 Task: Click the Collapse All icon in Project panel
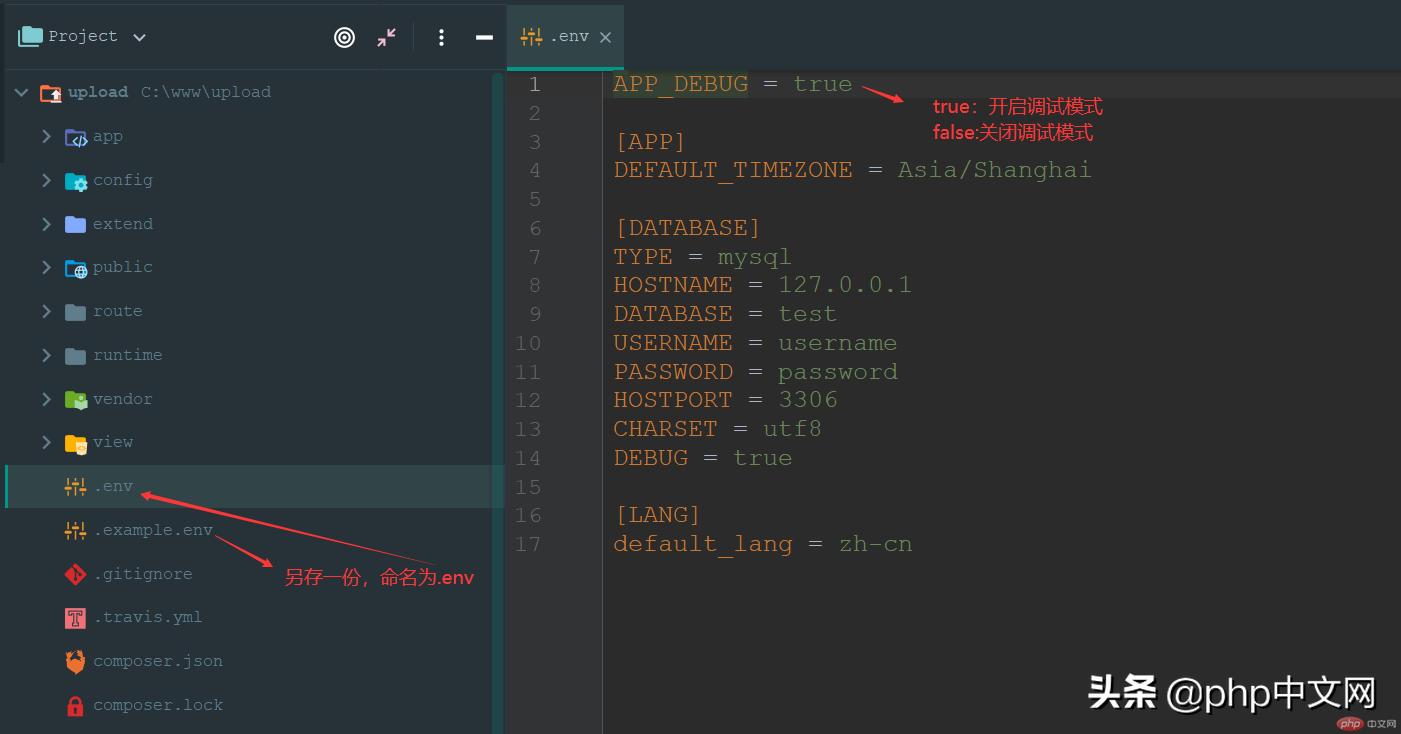coord(387,37)
